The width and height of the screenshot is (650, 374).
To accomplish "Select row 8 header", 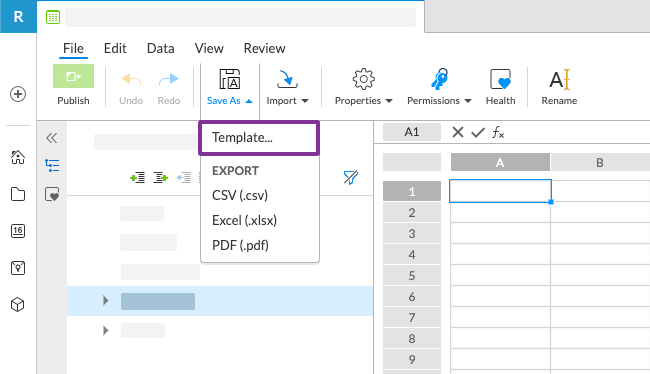I will [x=412, y=338].
